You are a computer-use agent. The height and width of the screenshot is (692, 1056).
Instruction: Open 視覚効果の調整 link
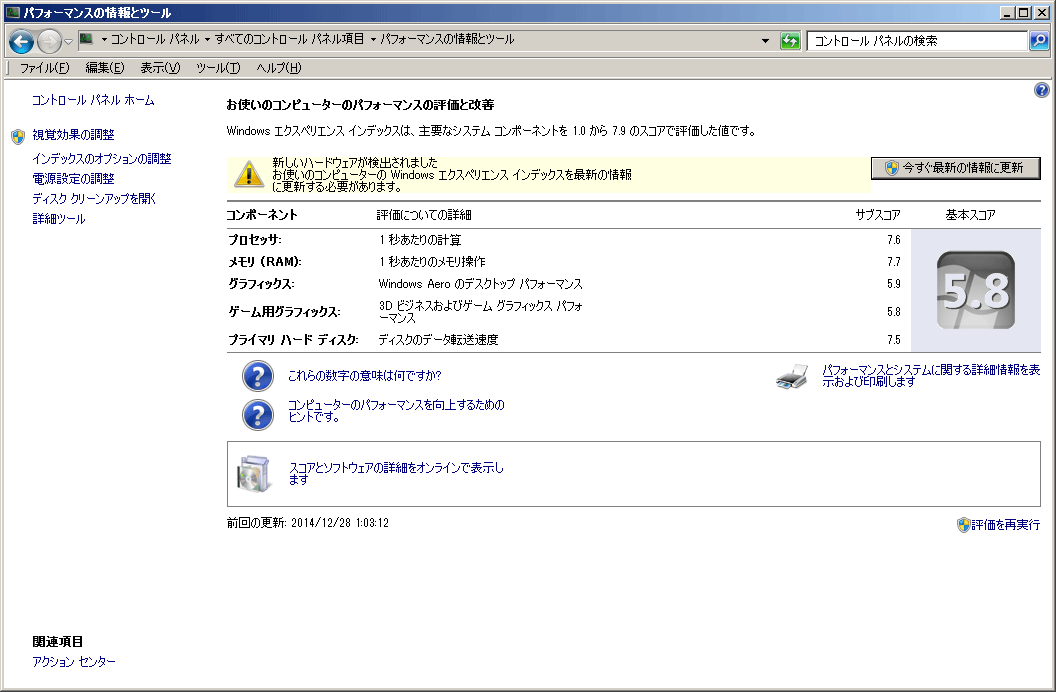click(x=73, y=135)
